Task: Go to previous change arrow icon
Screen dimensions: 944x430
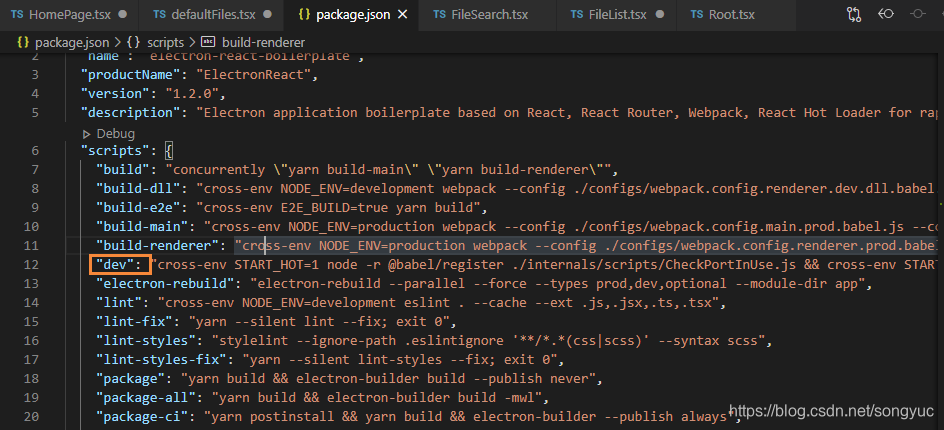Action: click(885, 14)
